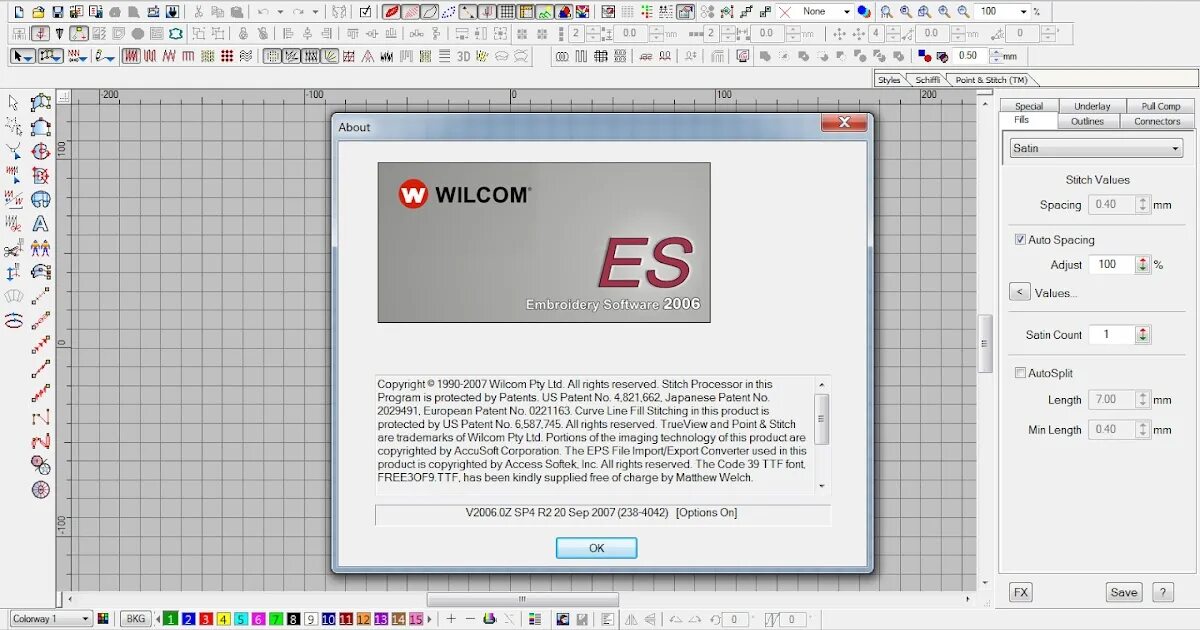
Task: Click the FX button
Action: pyautogui.click(x=1020, y=592)
